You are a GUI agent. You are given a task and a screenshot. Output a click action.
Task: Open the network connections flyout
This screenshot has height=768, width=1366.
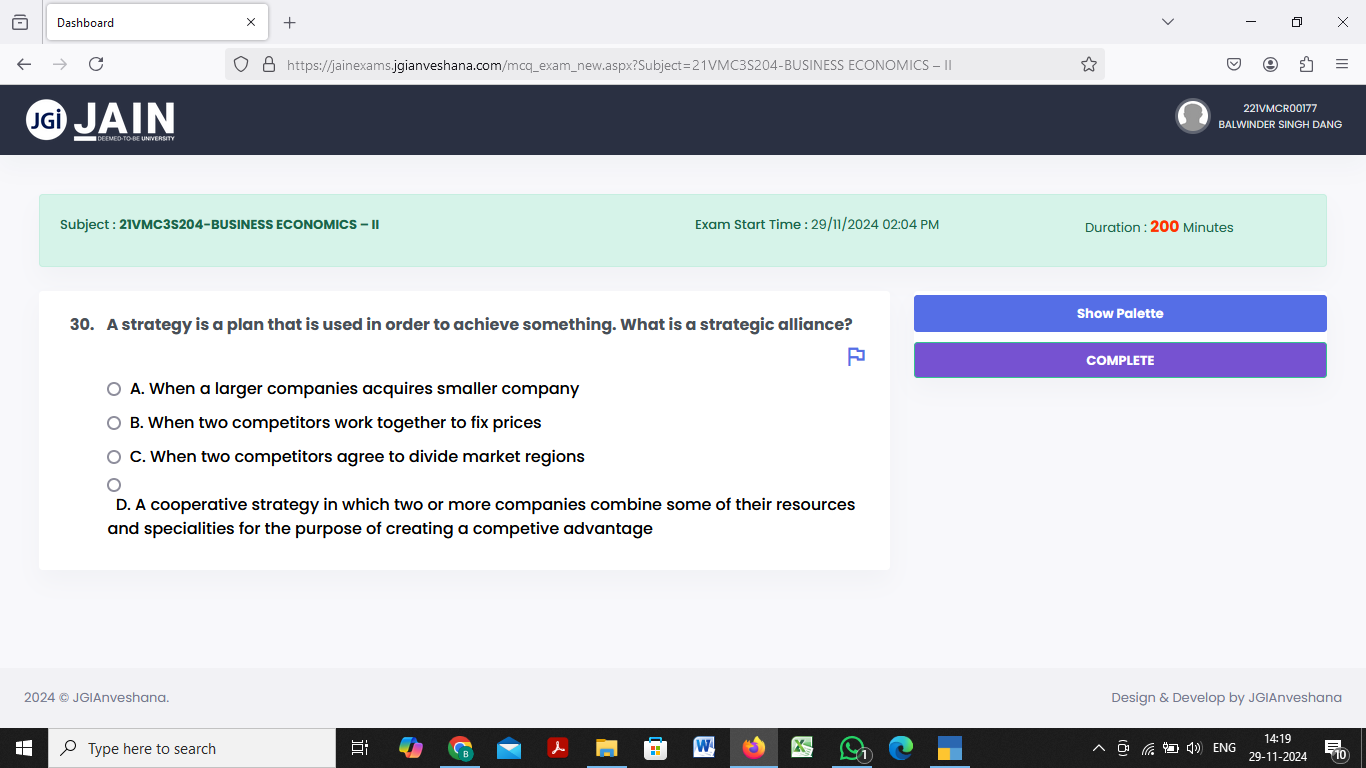[x=1148, y=747]
